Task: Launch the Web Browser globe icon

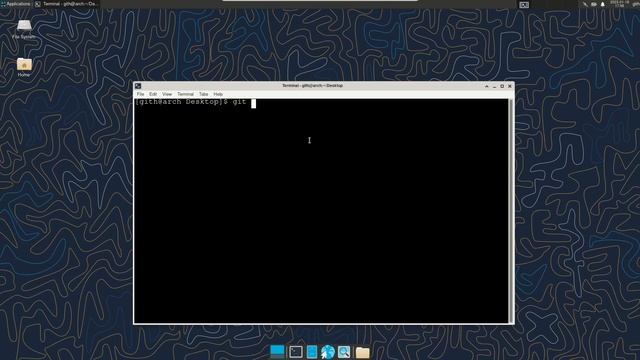Action: [x=328, y=352]
